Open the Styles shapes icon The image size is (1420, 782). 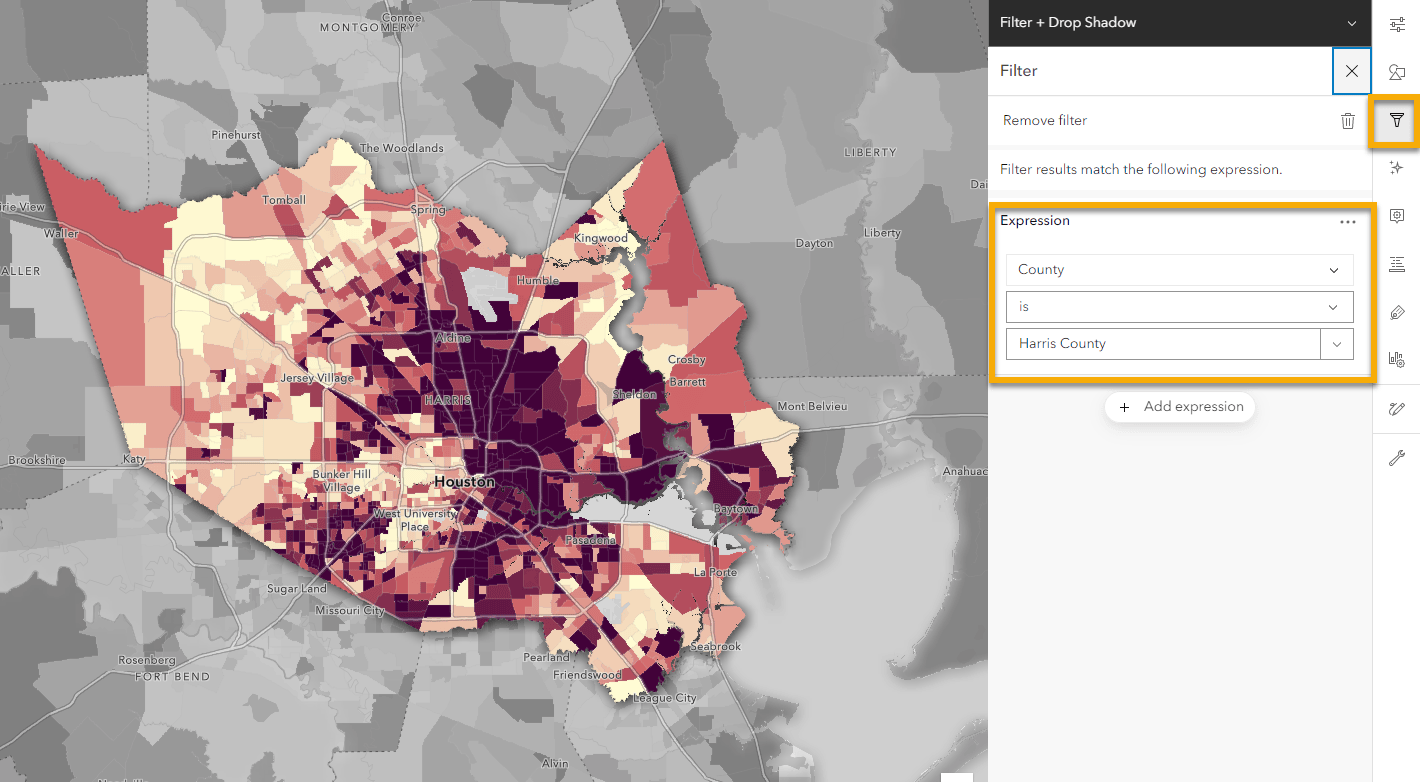click(1397, 72)
